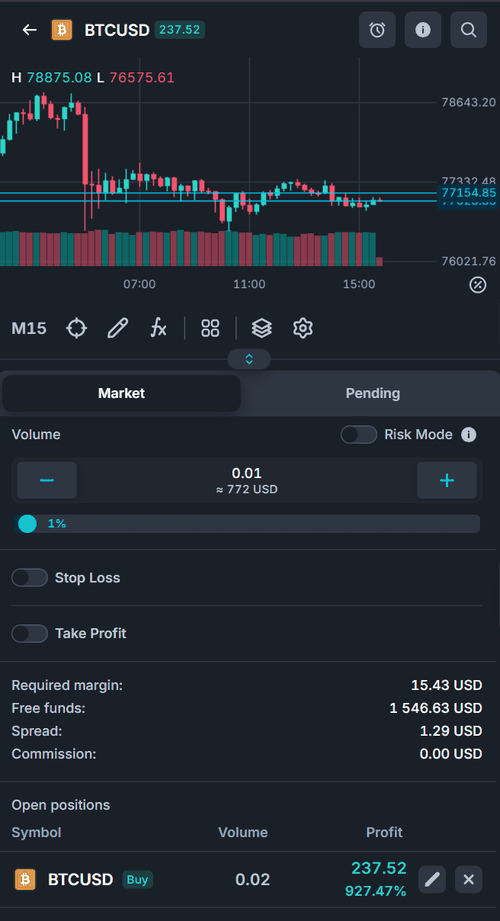
Task: Click the 0.02 position volume value
Action: pos(253,879)
